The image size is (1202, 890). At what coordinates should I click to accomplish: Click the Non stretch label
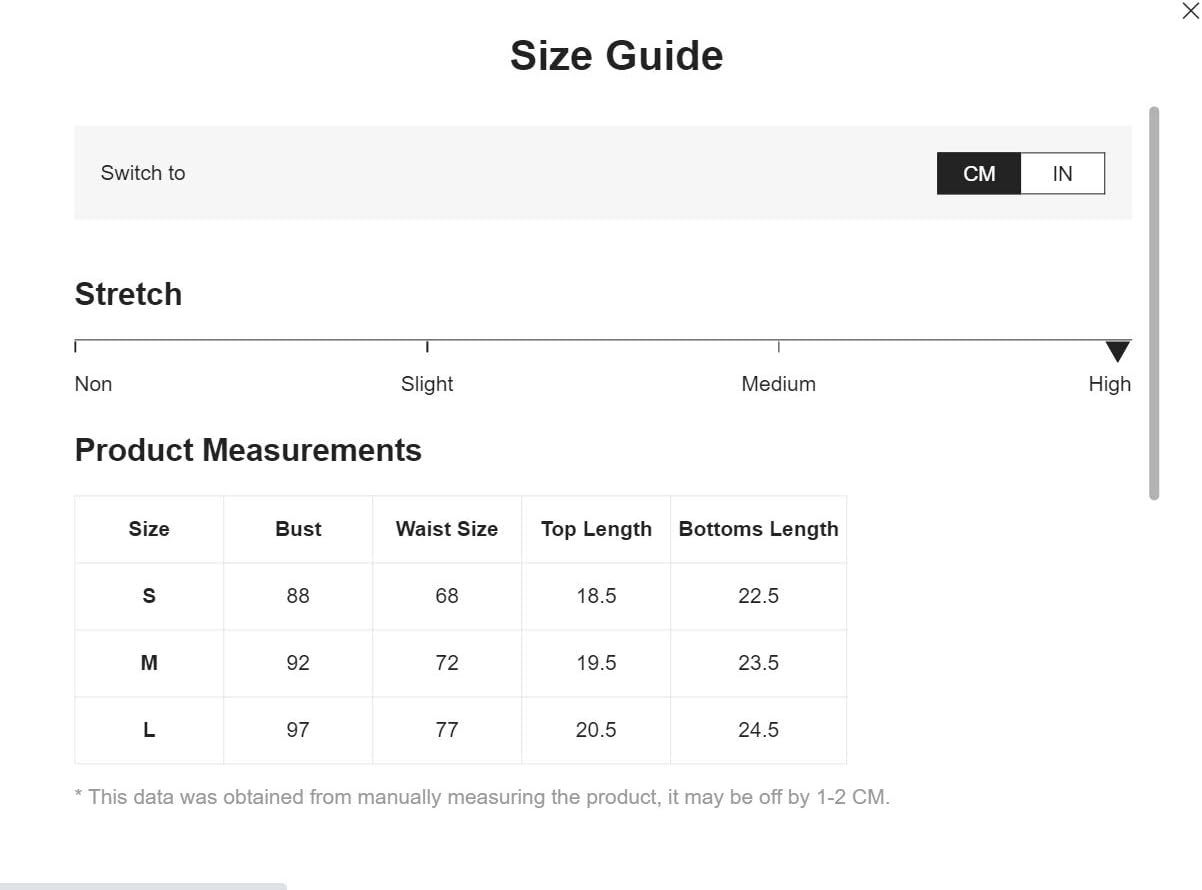coord(93,384)
